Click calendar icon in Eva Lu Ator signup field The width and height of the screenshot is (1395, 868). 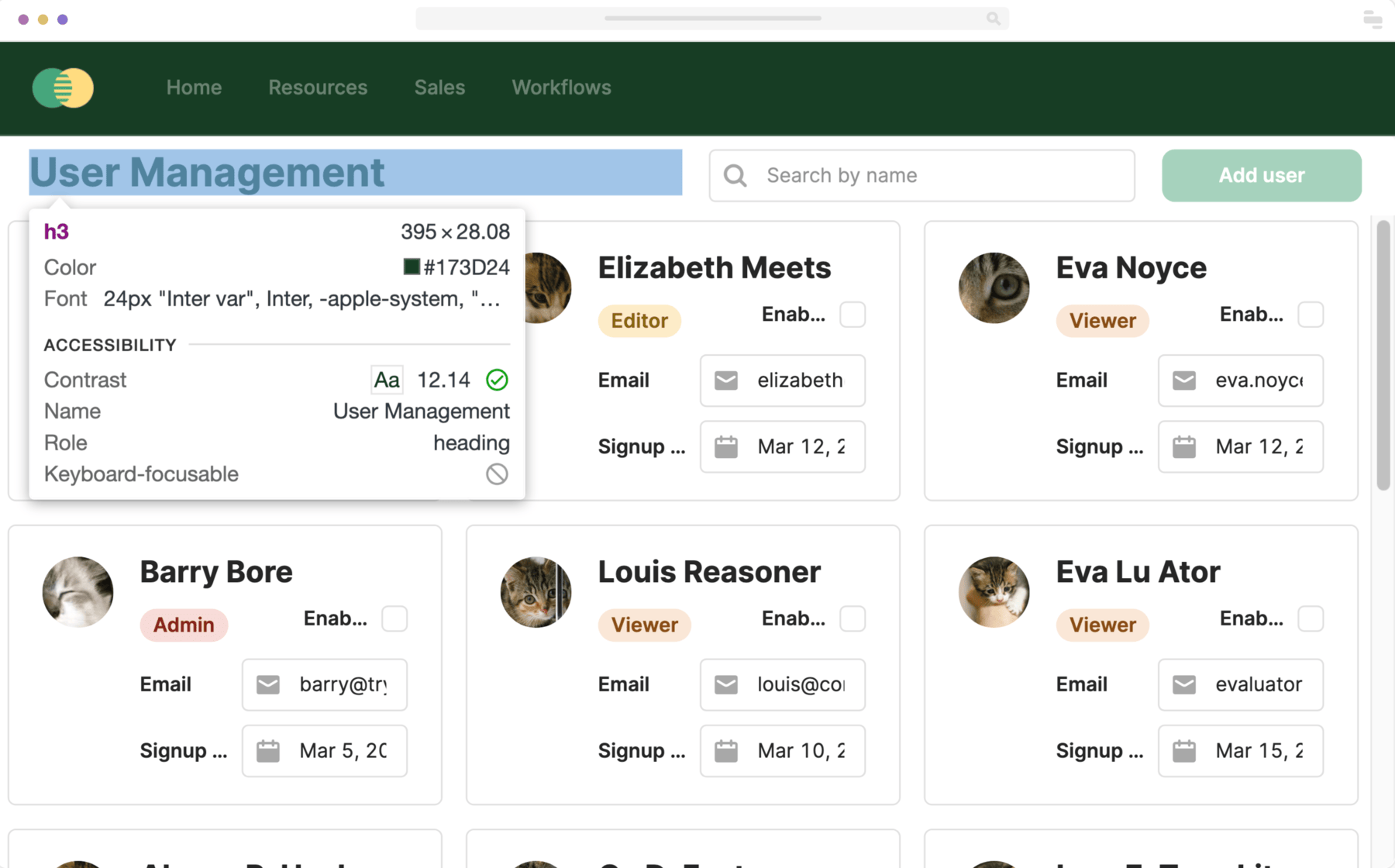pyautogui.click(x=1184, y=750)
